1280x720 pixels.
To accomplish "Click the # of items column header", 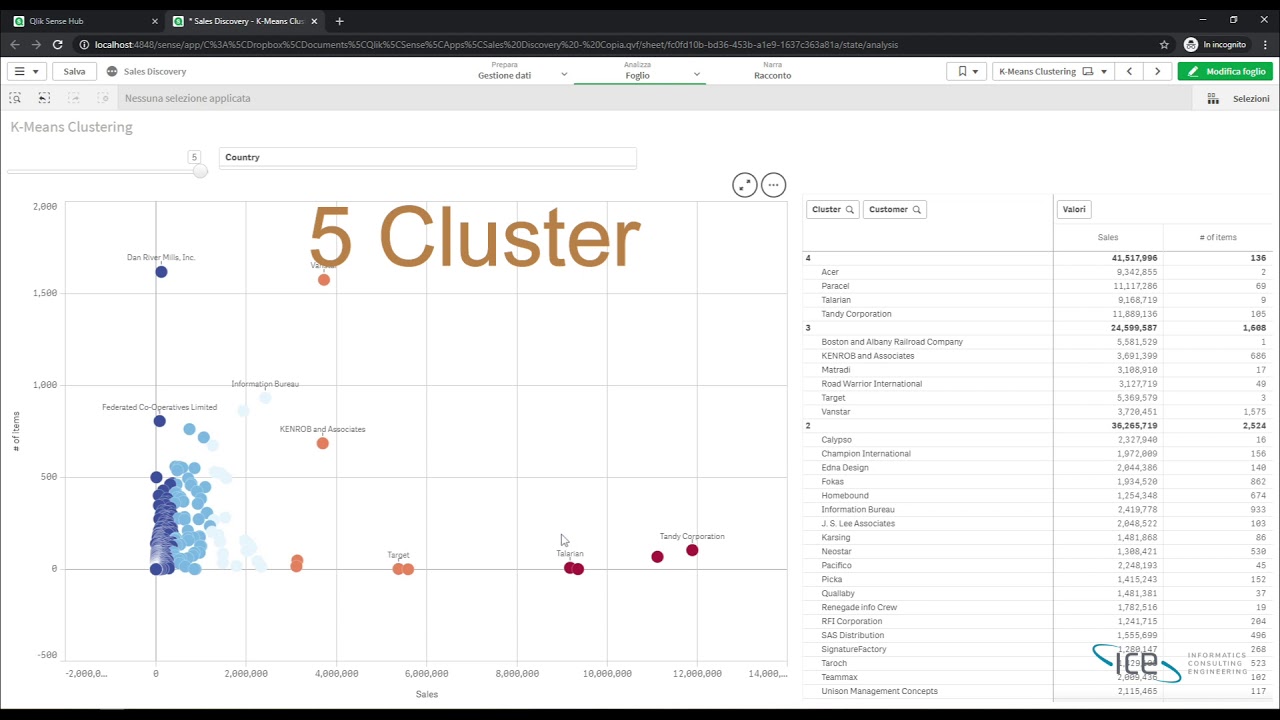I will [1218, 237].
